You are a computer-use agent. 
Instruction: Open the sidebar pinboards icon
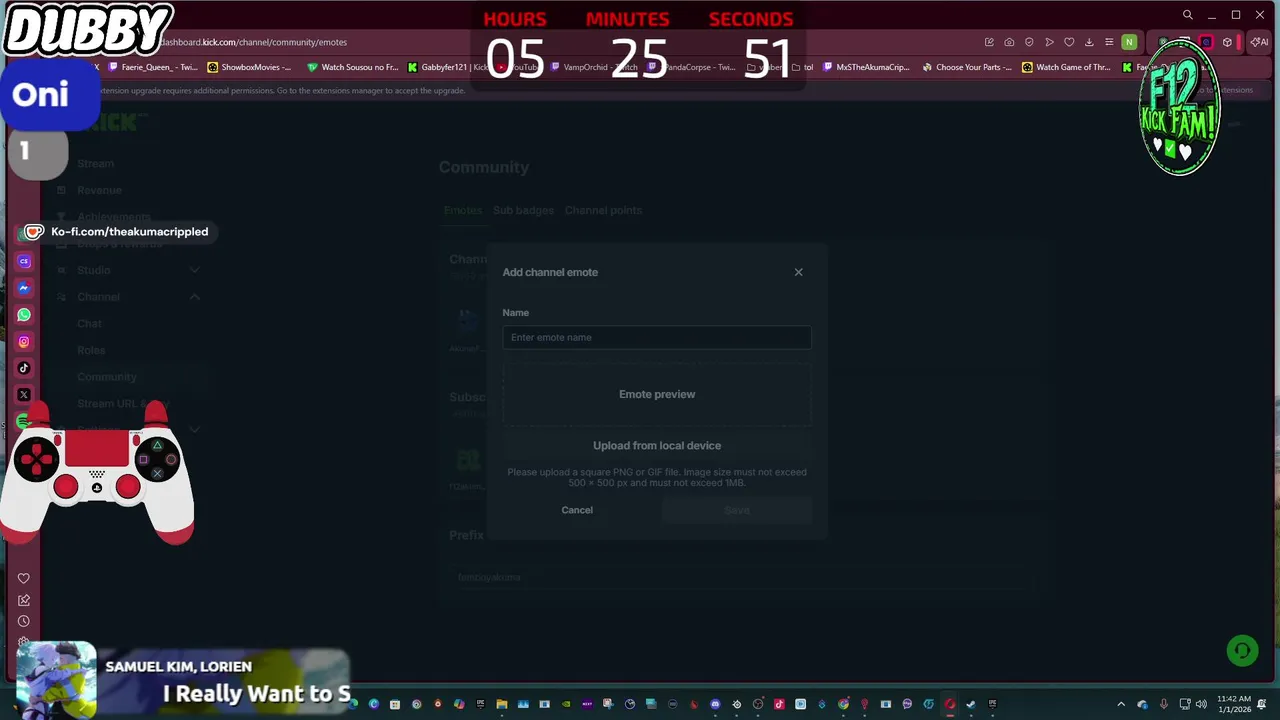(x=24, y=600)
